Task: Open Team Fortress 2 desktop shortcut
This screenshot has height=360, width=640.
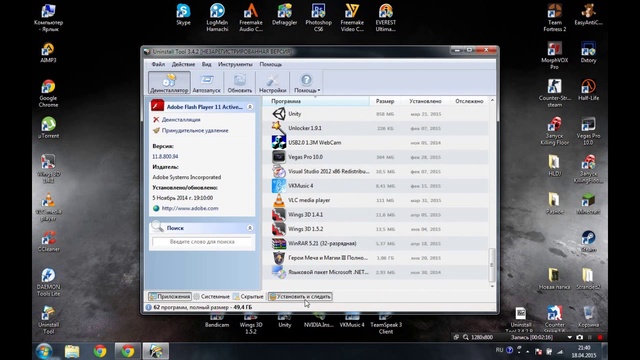Action: click(x=554, y=17)
